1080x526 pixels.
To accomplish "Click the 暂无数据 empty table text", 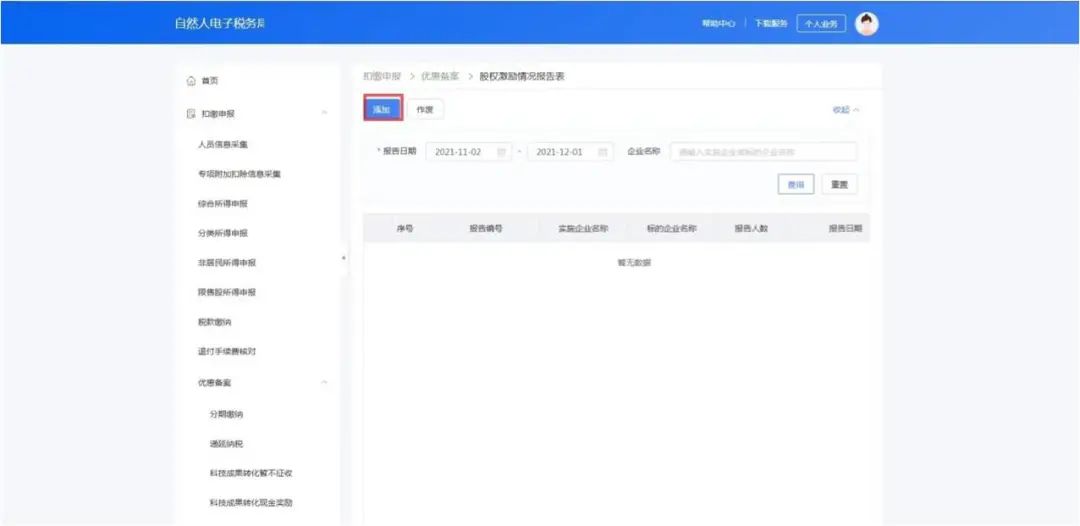I will tap(634, 263).
